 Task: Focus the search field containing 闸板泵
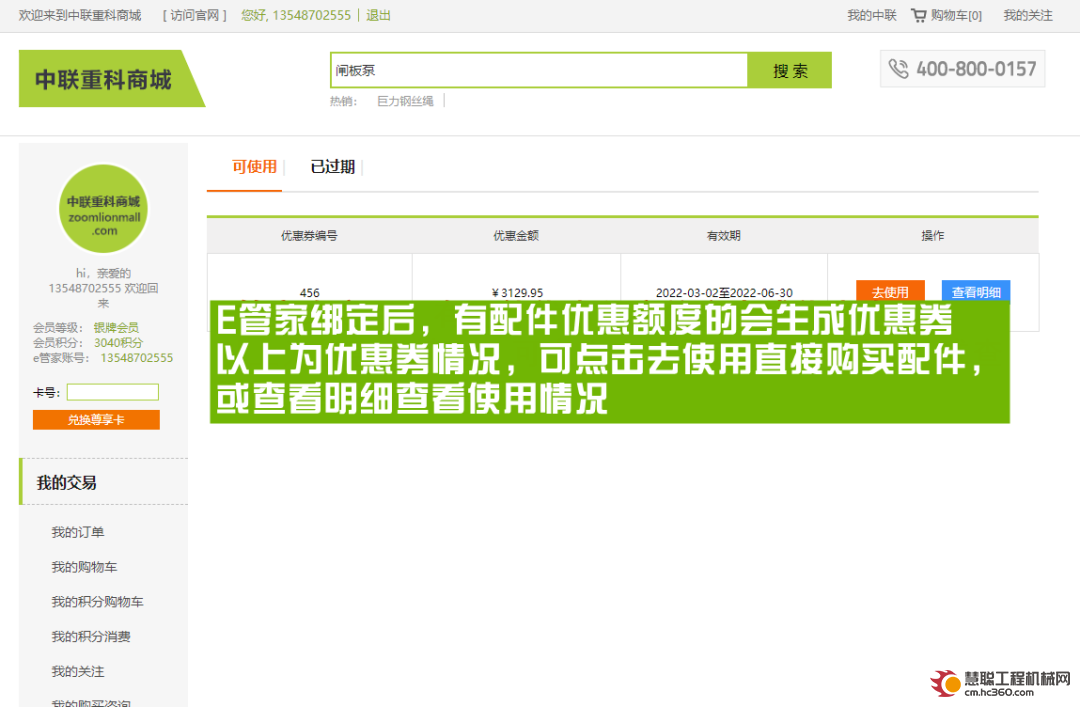coord(539,70)
